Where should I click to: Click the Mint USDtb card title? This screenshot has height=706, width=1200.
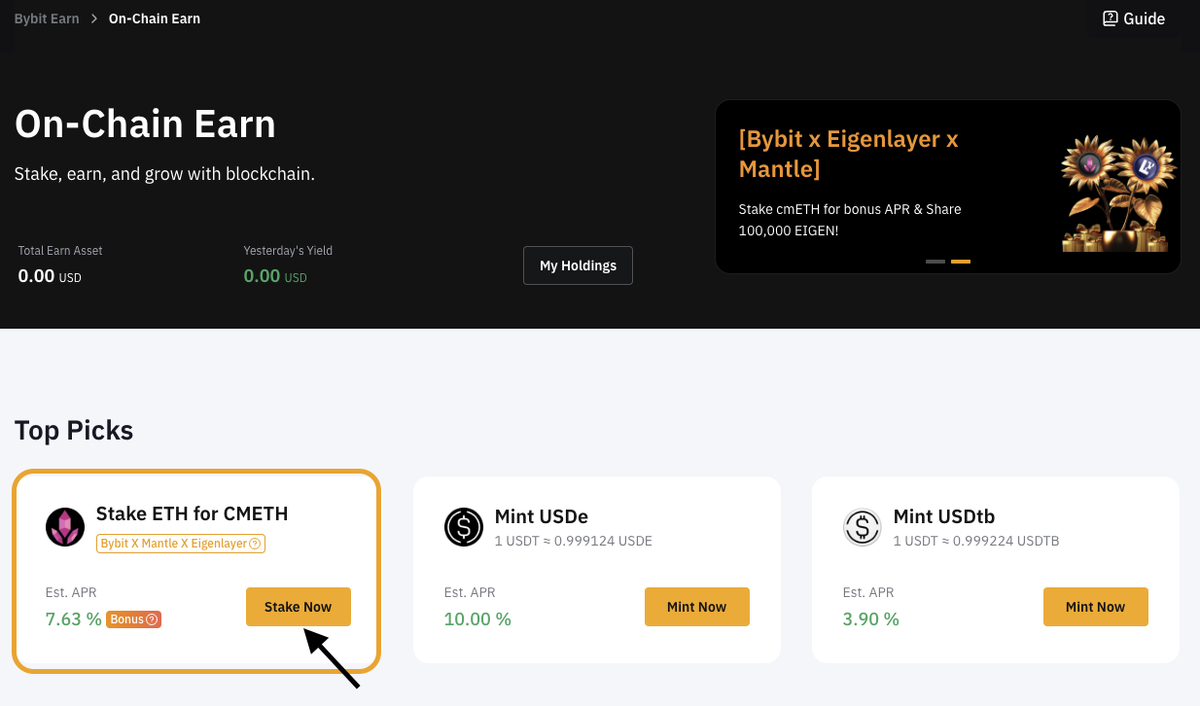click(x=944, y=517)
